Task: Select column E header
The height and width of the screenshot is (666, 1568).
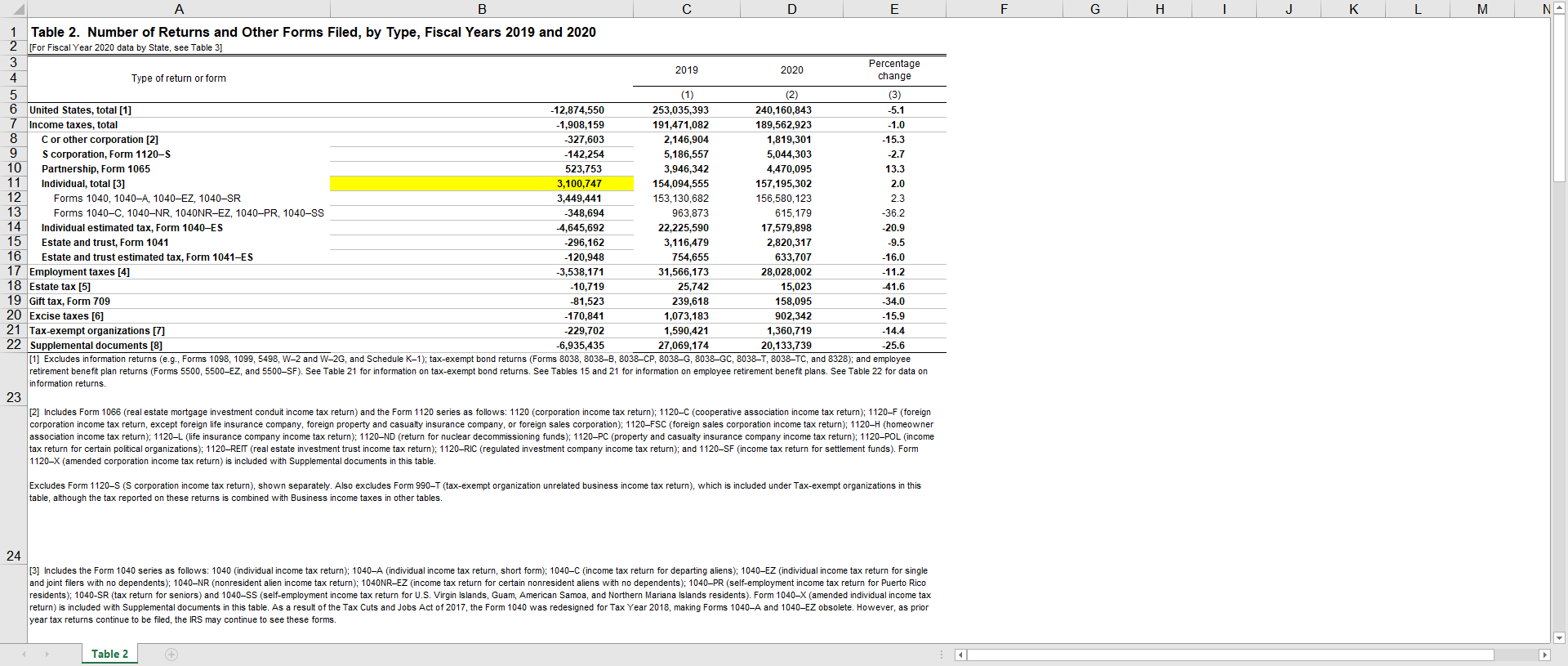Action: click(x=894, y=9)
